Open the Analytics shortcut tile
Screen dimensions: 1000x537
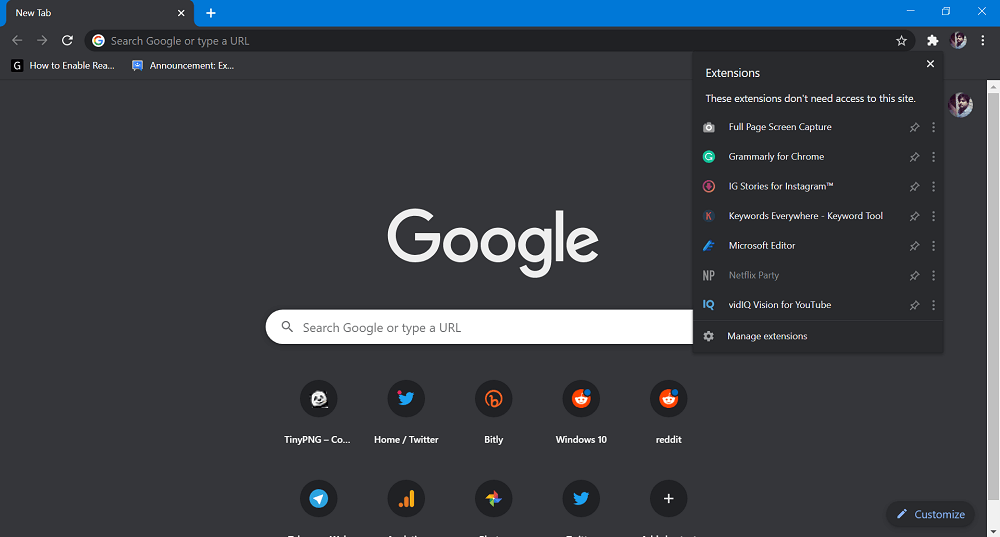click(406, 499)
